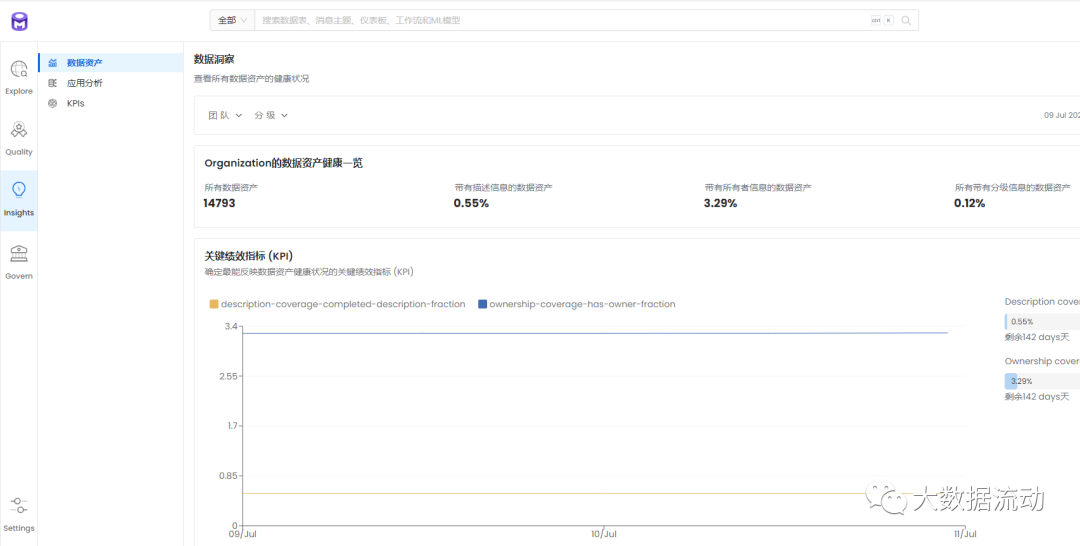
Task: Click the 0.55% description statistic in summary
Action: click(471, 203)
